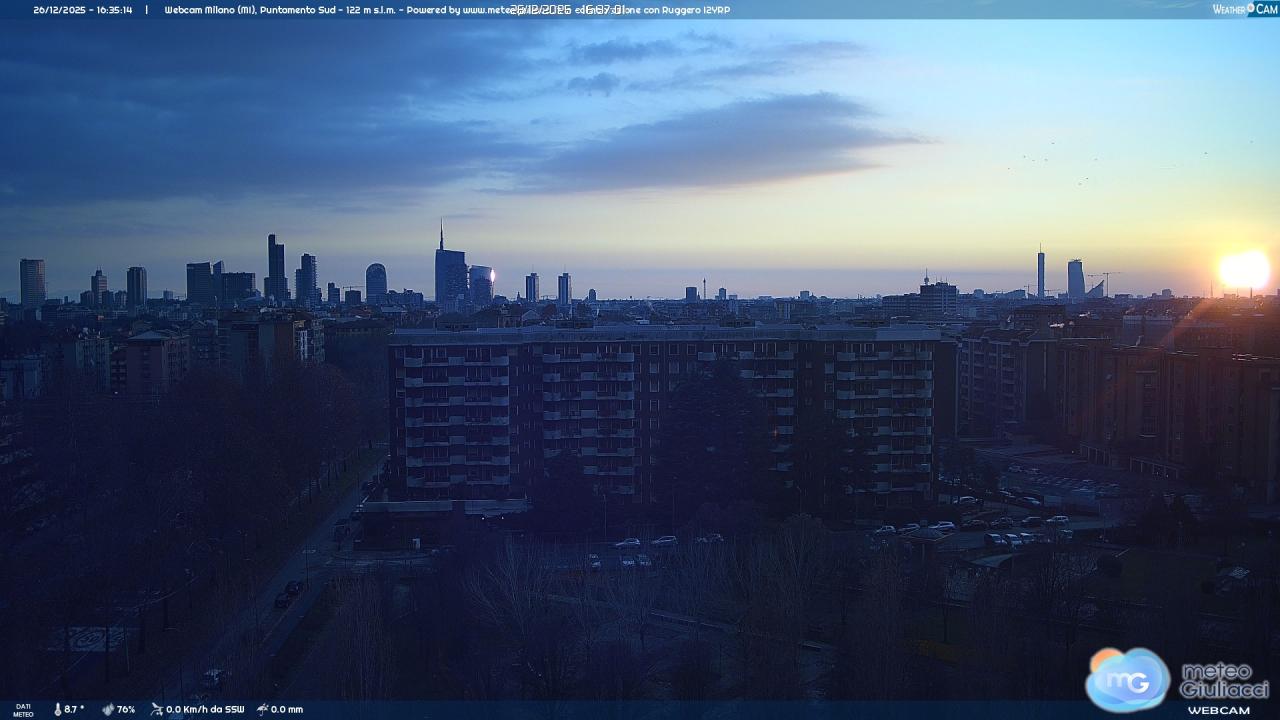Click the 0.0 Km/h da SSW wind reading
Screen dimensions: 1280x720
pyautogui.click(x=205, y=709)
